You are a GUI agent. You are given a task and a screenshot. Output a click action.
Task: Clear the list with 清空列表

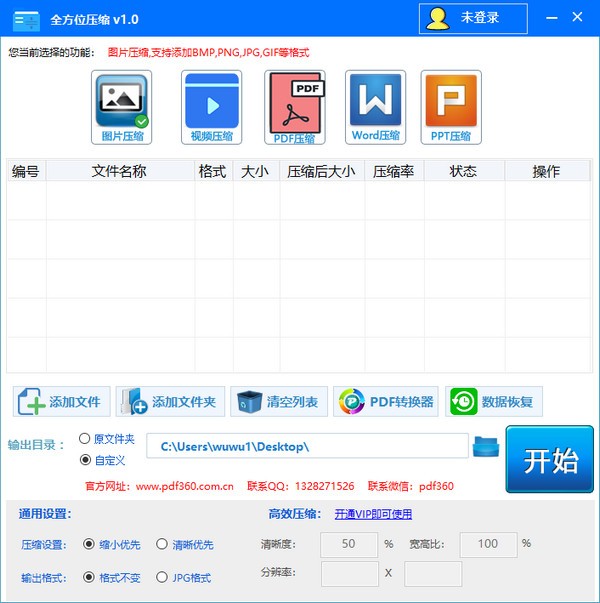[x=278, y=402]
